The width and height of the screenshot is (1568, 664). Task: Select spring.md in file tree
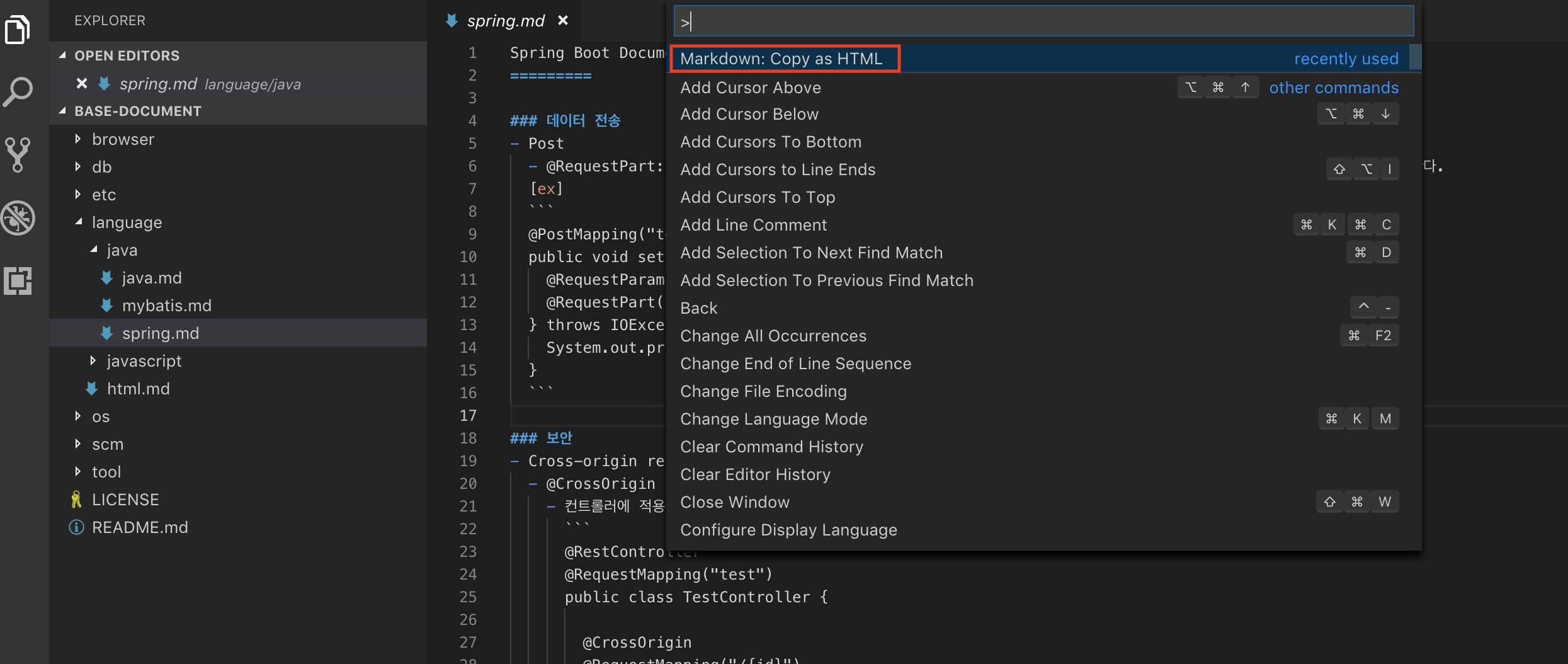(x=238, y=333)
